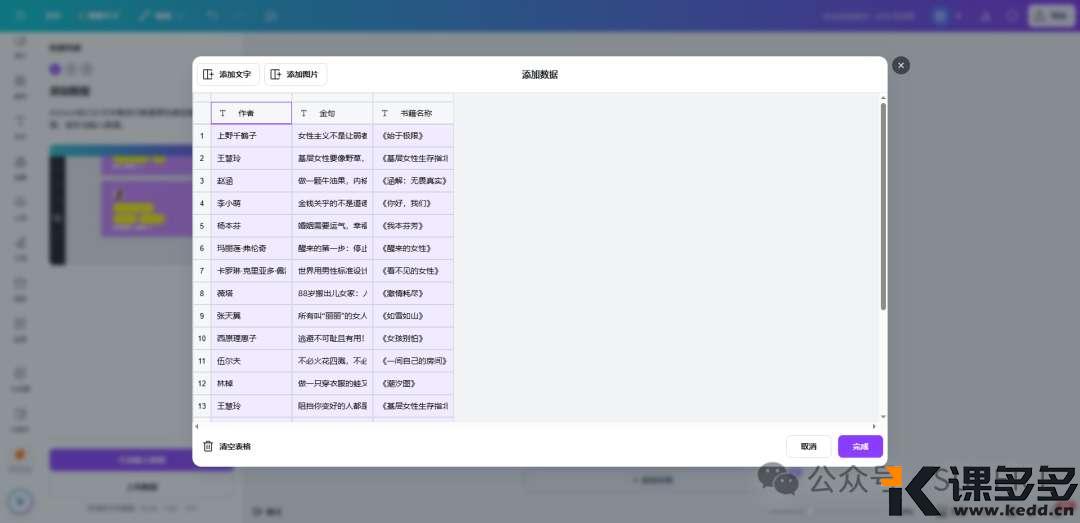Click the right arrow of horizontal scrollbar
This screenshot has height=523, width=1080.
point(874,426)
